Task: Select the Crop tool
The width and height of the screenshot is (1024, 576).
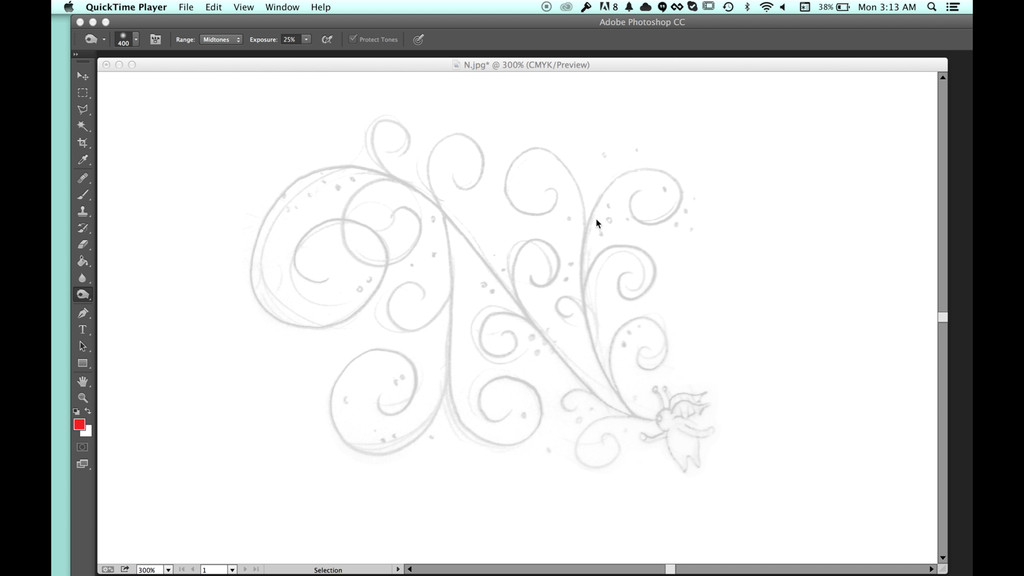Action: (x=83, y=143)
